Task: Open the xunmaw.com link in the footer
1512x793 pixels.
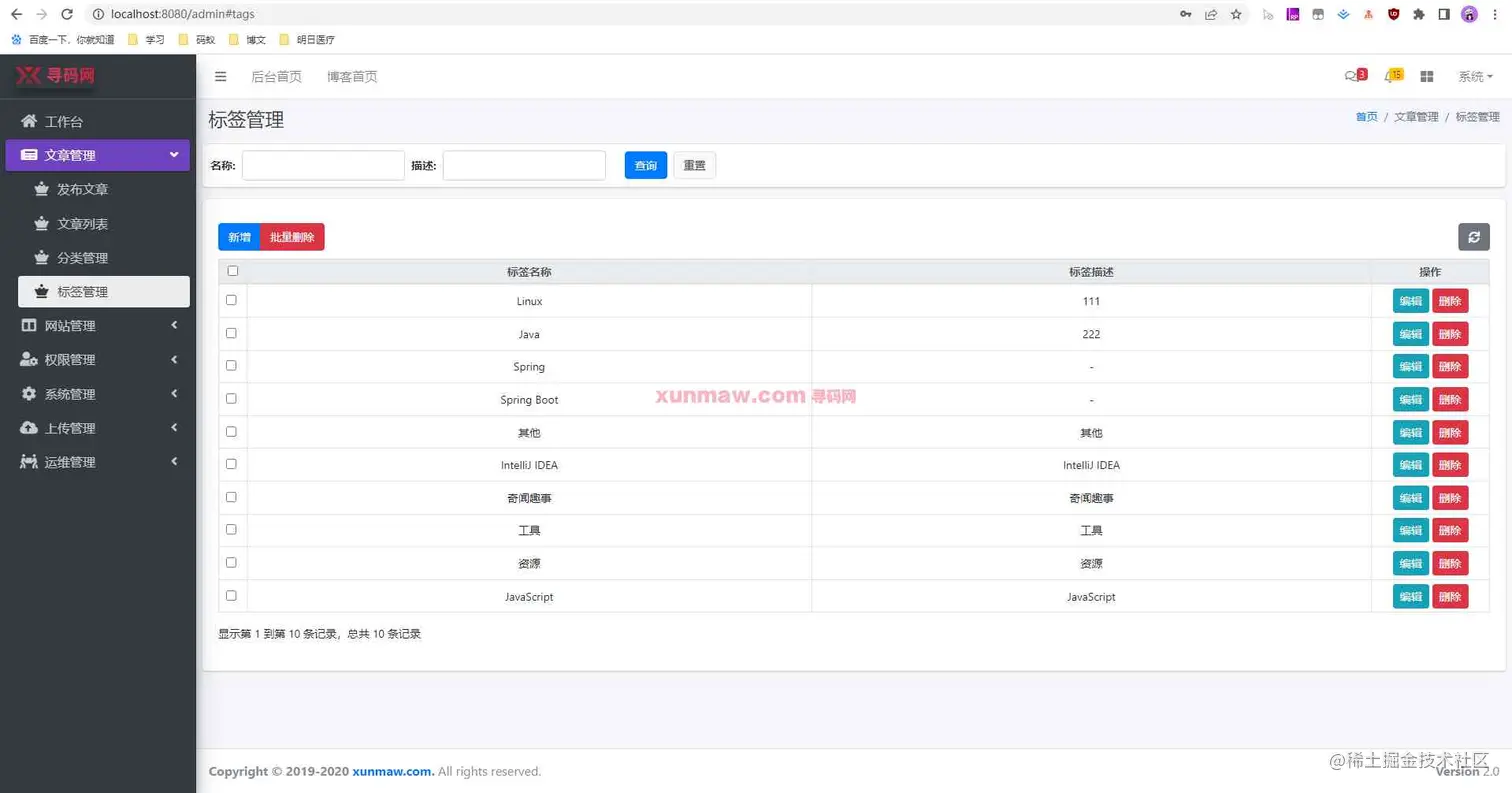Action: click(391, 770)
